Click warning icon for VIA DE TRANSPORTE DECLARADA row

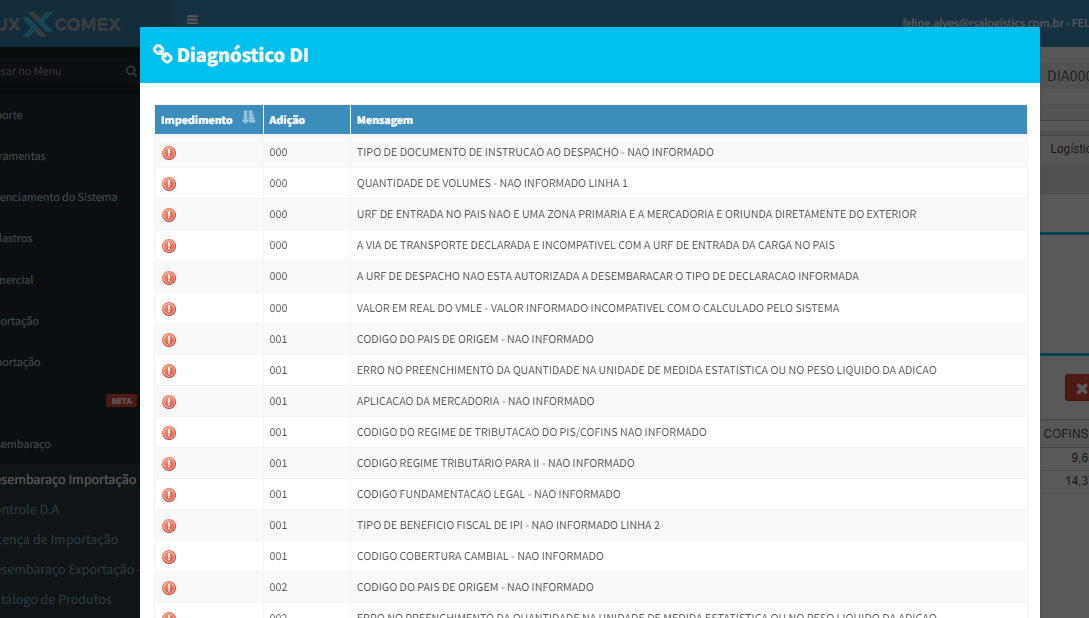click(169, 246)
